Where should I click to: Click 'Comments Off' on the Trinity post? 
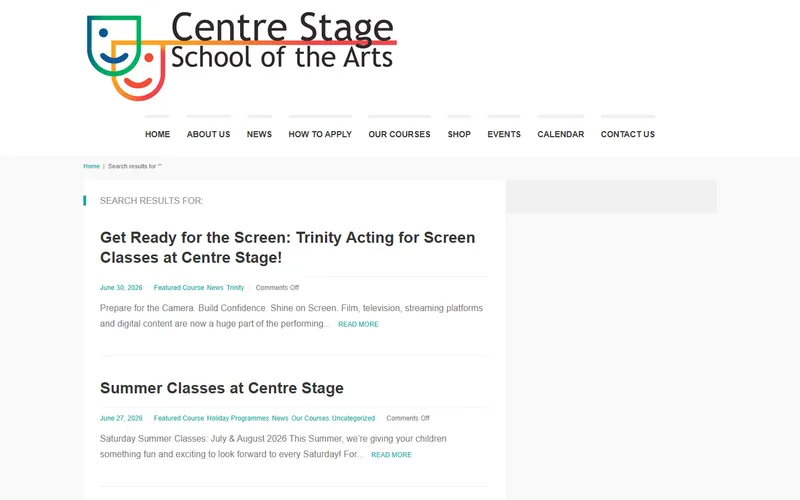coord(277,288)
